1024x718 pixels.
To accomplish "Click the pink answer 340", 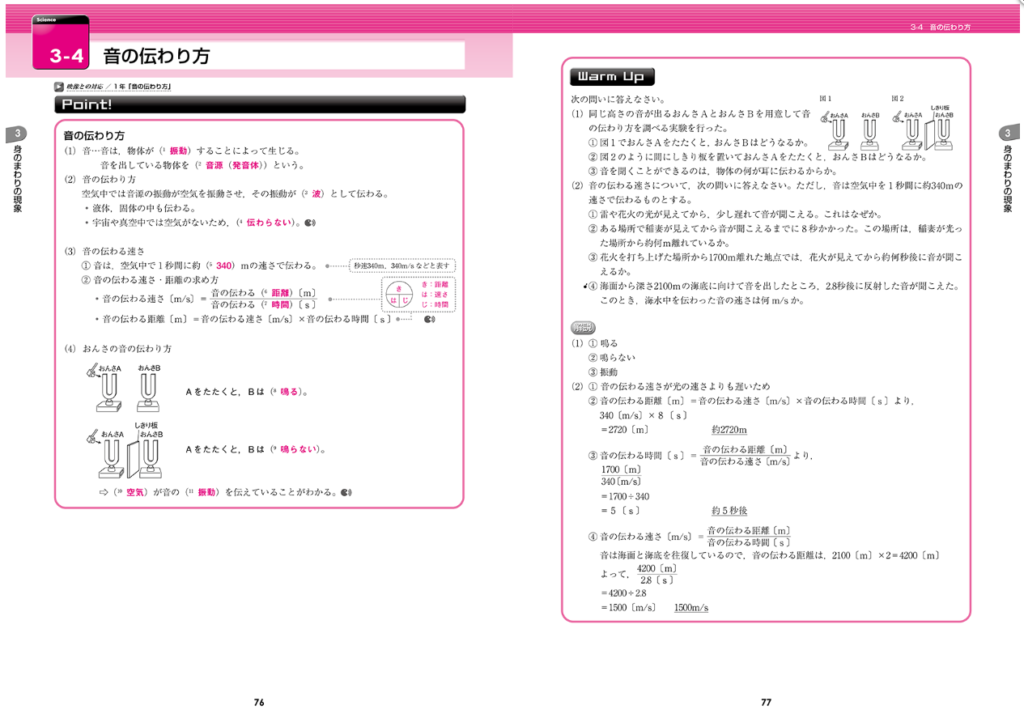I will (225, 266).
